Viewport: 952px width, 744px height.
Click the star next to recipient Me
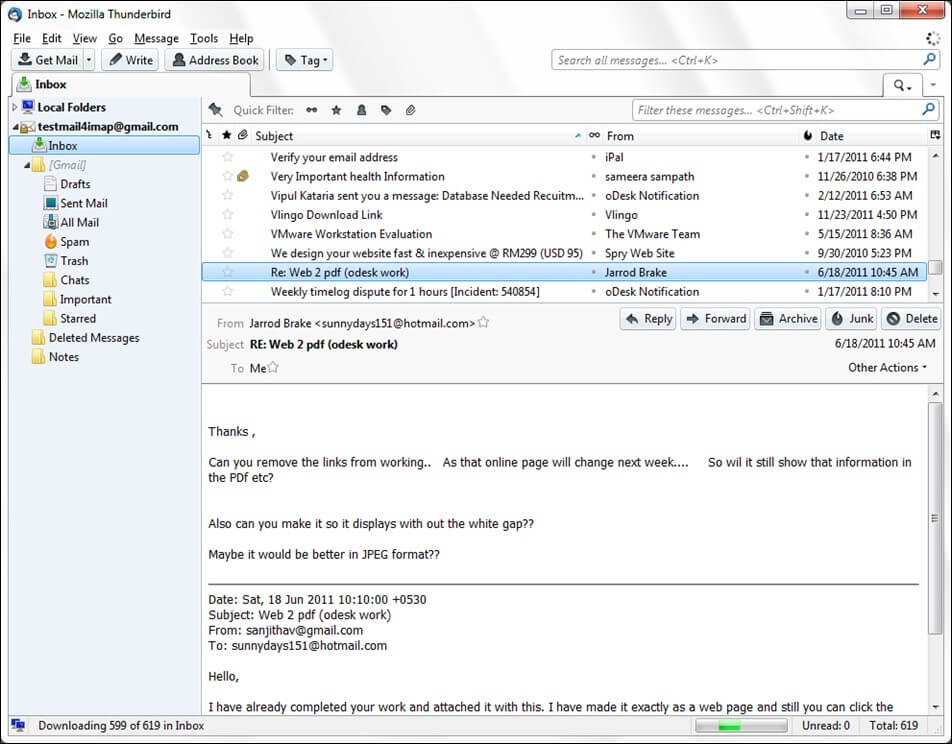pos(273,367)
